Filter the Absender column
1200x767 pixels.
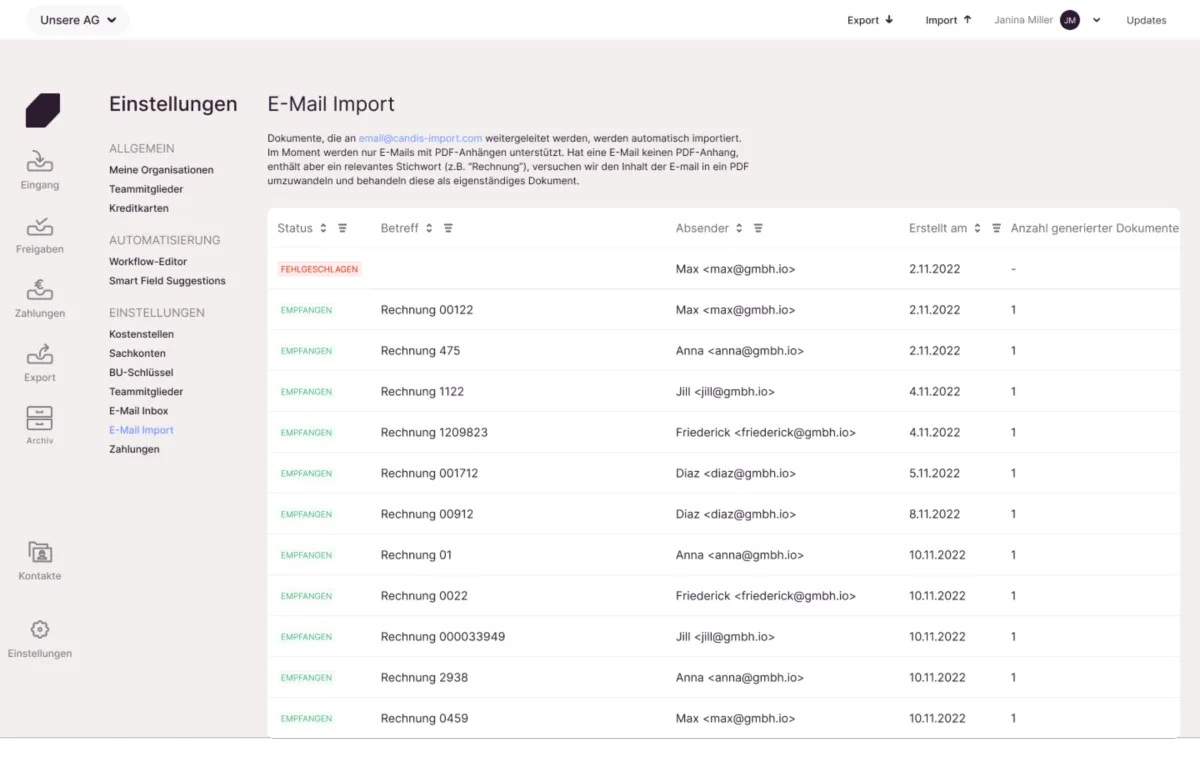[x=758, y=228]
